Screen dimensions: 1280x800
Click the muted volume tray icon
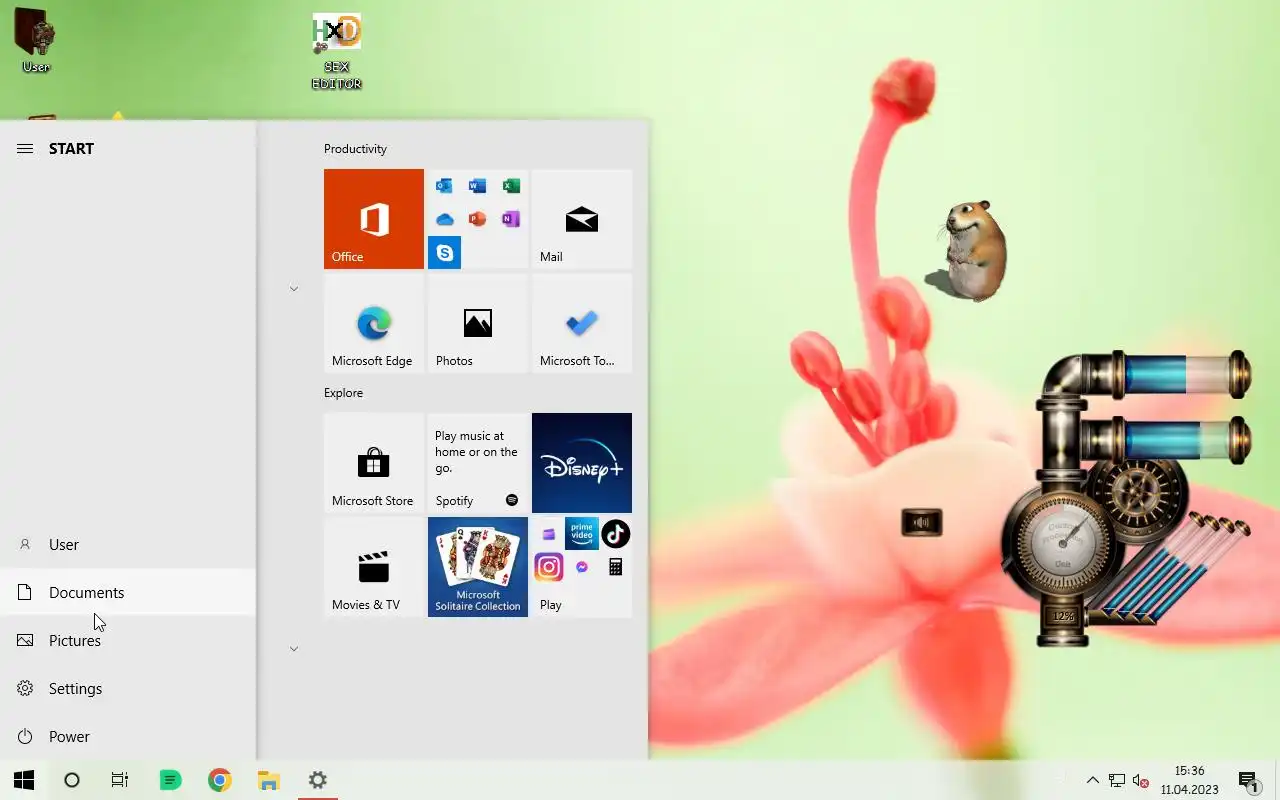point(1141,780)
